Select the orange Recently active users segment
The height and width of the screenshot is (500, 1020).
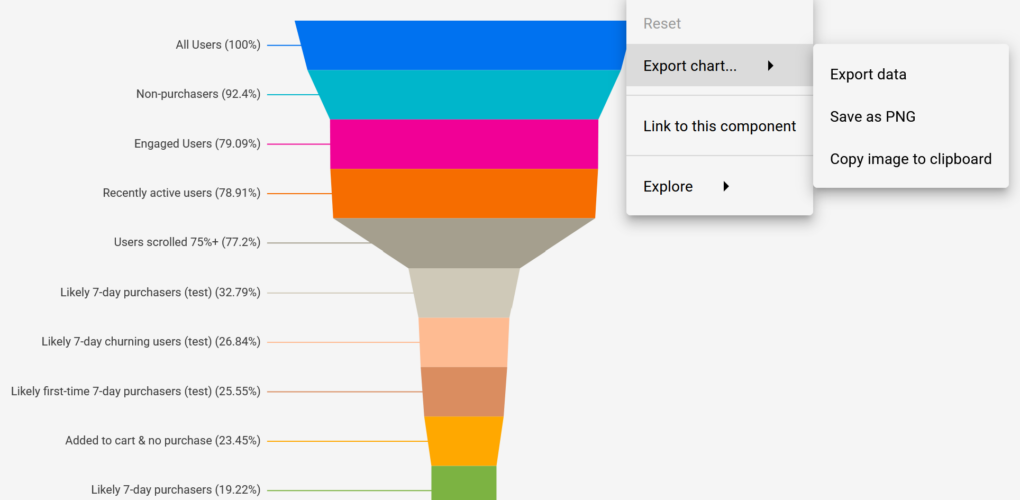(x=464, y=193)
